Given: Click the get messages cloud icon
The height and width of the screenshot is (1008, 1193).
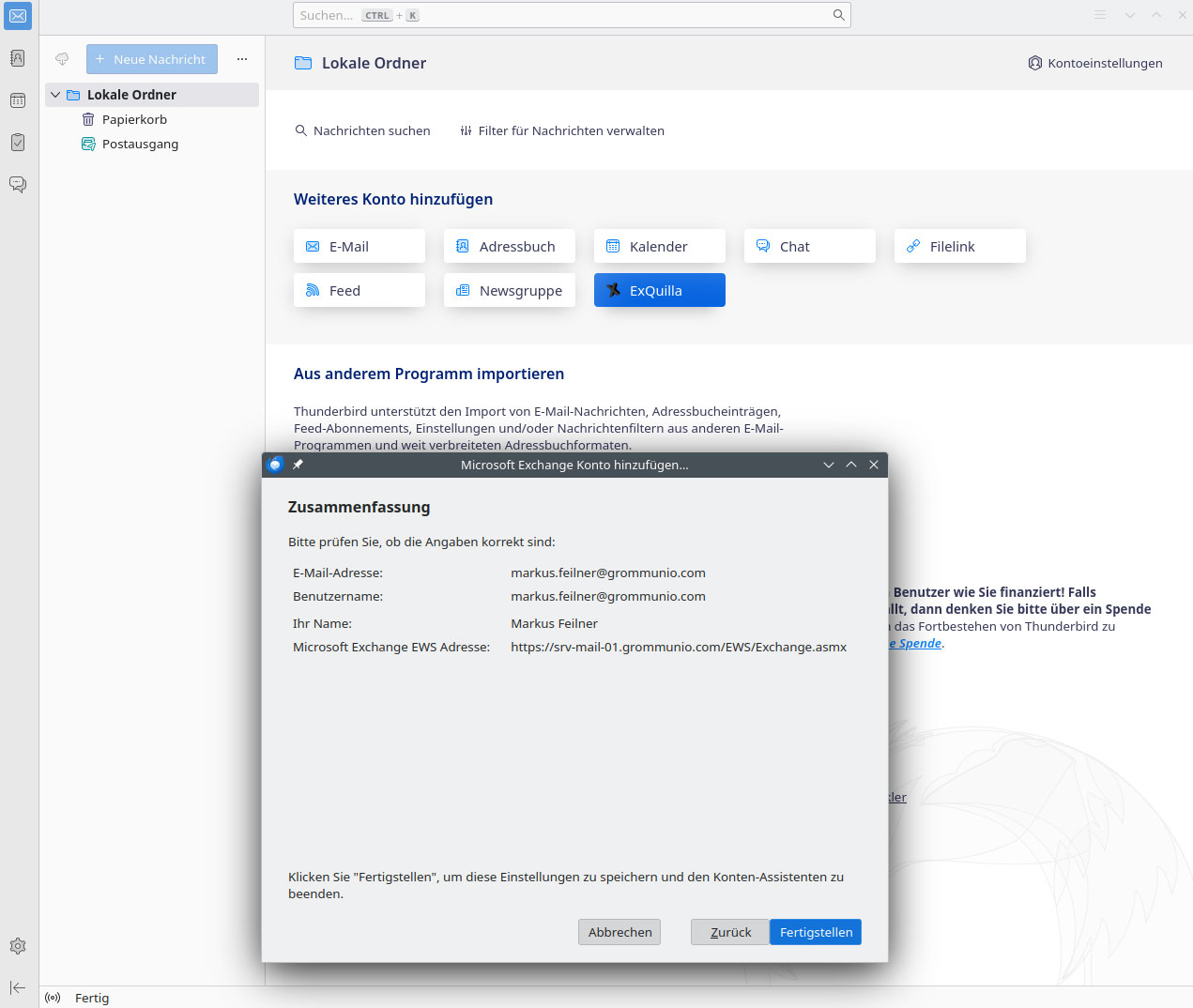Looking at the screenshot, I should (x=62, y=59).
